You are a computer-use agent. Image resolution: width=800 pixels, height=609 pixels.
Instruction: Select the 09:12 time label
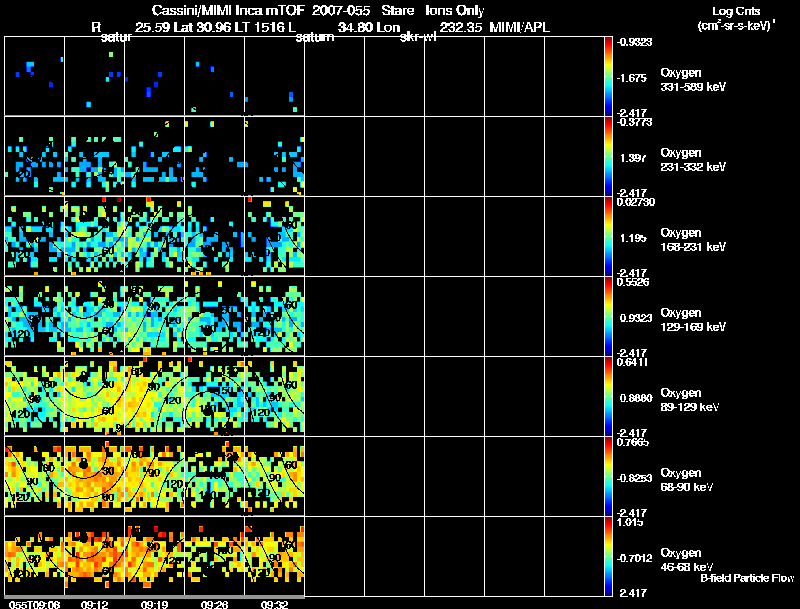point(94,604)
